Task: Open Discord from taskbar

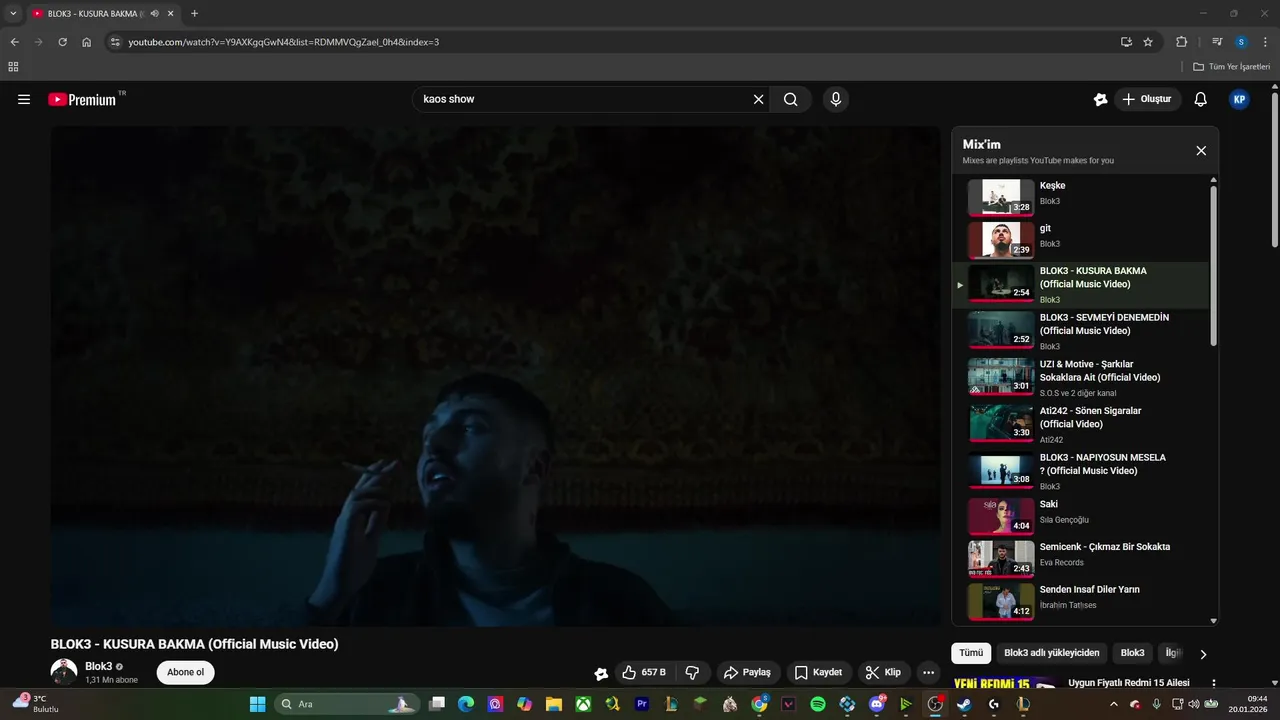Action: 877,704
